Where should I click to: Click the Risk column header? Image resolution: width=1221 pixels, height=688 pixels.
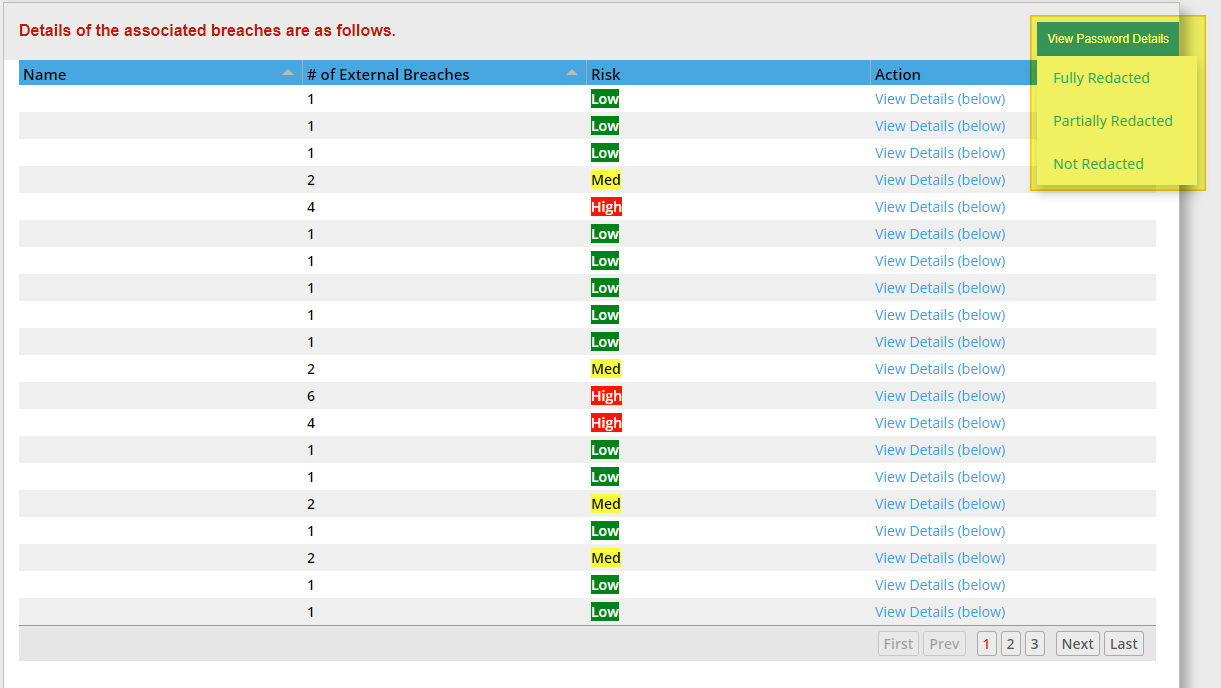(x=728, y=73)
